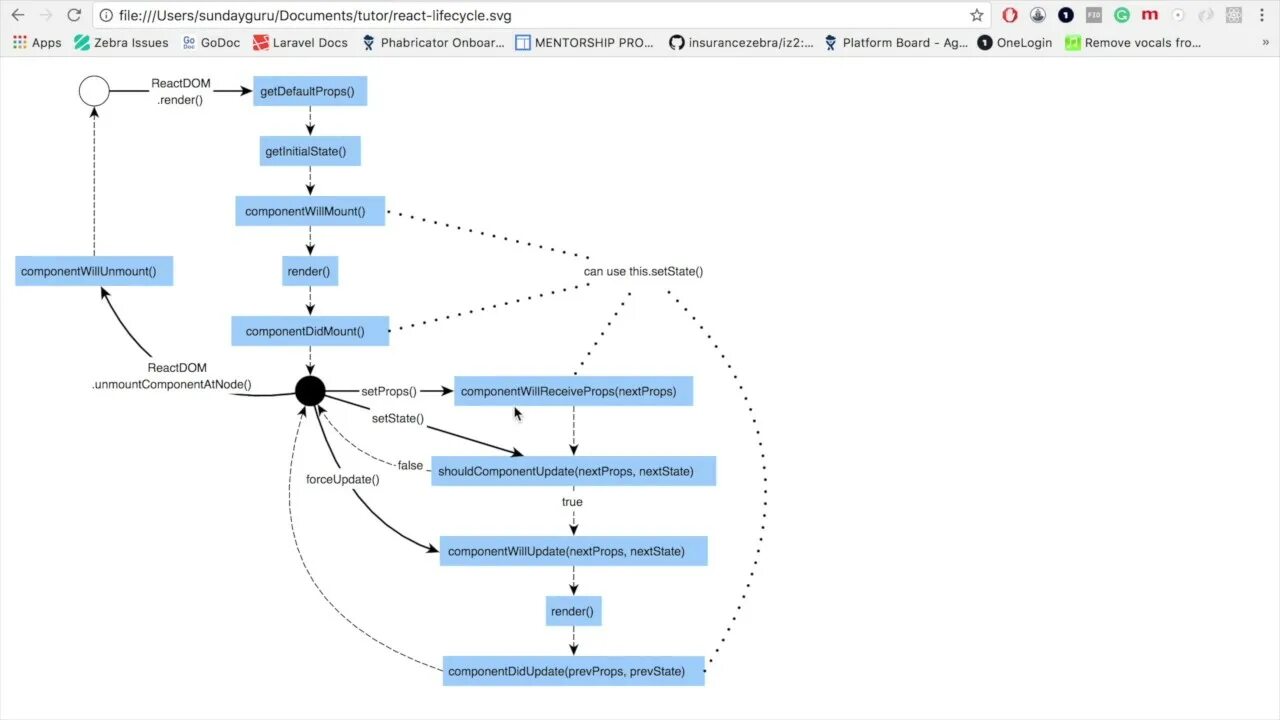Open the Chrome three-dot menu
Image resolution: width=1280 pixels, height=720 pixels.
click(1262, 15)
